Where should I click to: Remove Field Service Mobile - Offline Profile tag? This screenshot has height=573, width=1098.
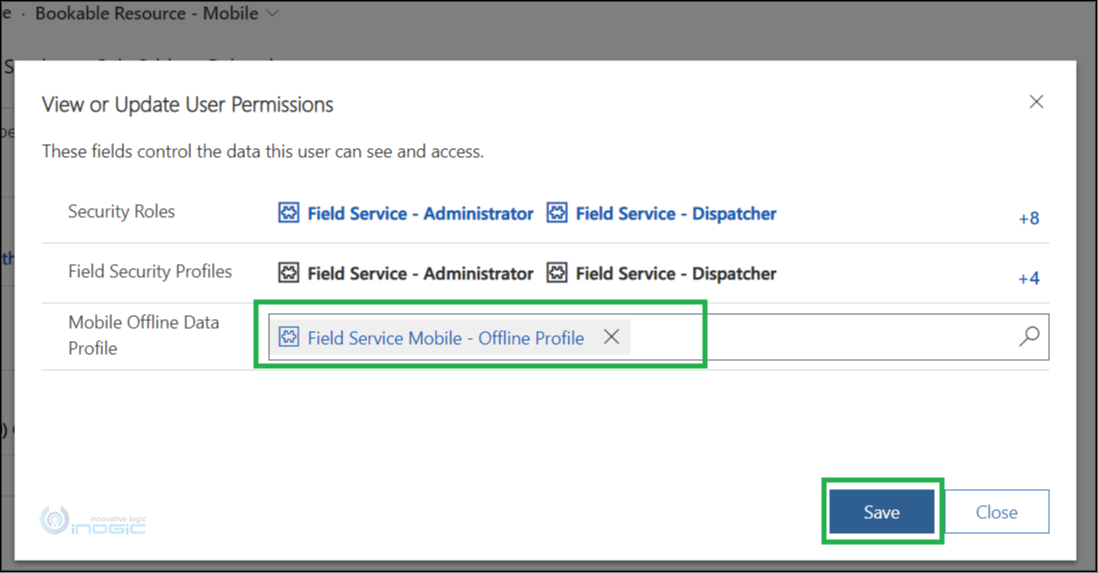click(611, 337)
